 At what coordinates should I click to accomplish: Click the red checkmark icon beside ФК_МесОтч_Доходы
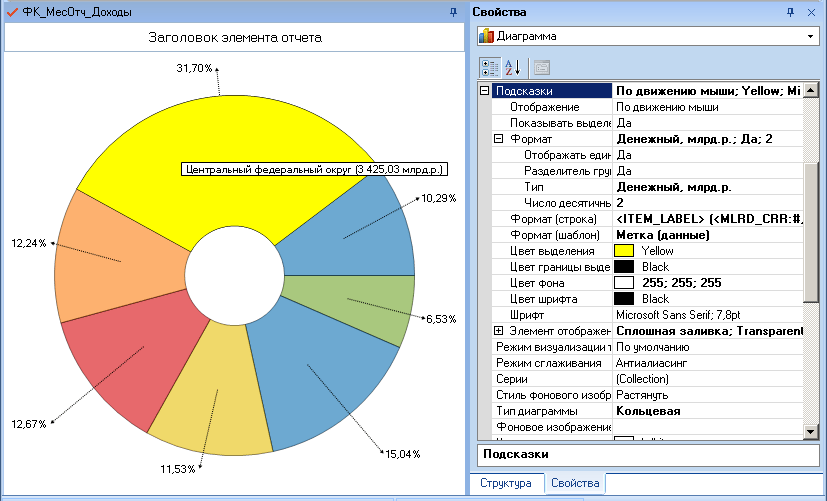point(12,12)
